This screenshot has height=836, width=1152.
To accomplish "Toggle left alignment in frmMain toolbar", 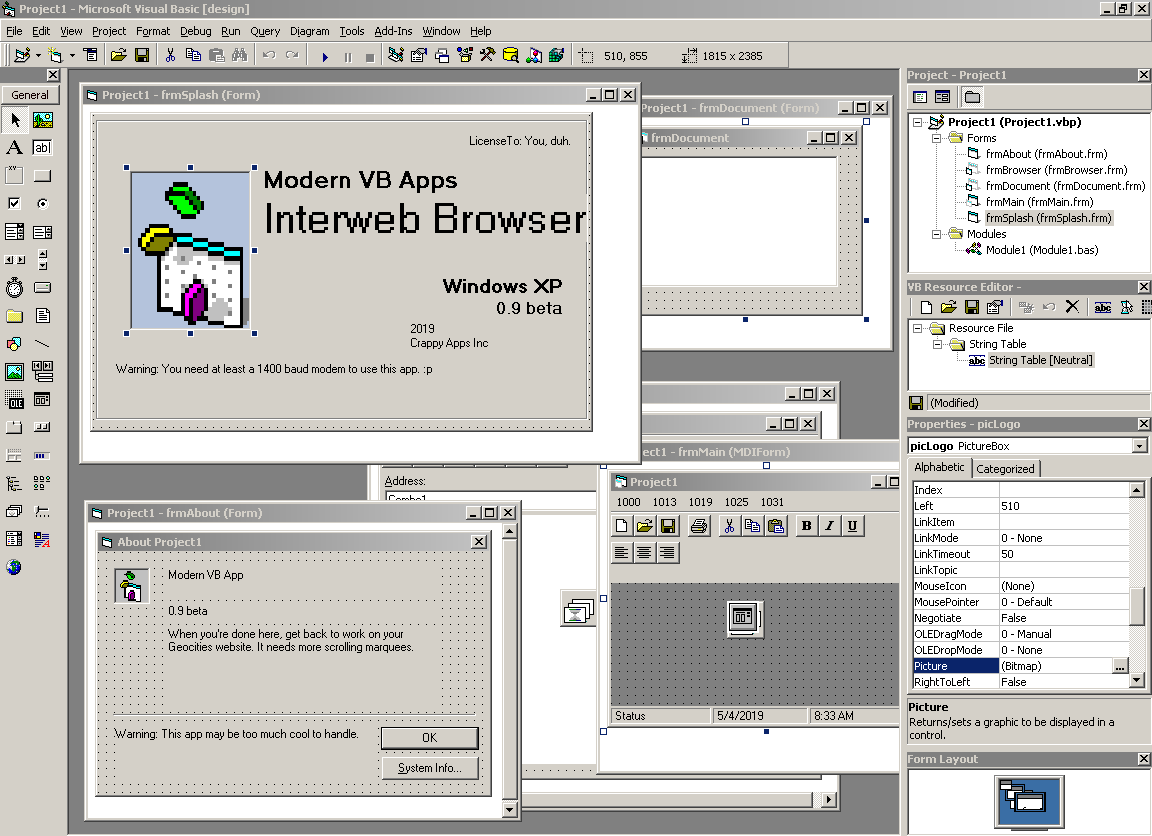I will click(x=622, y=552).
